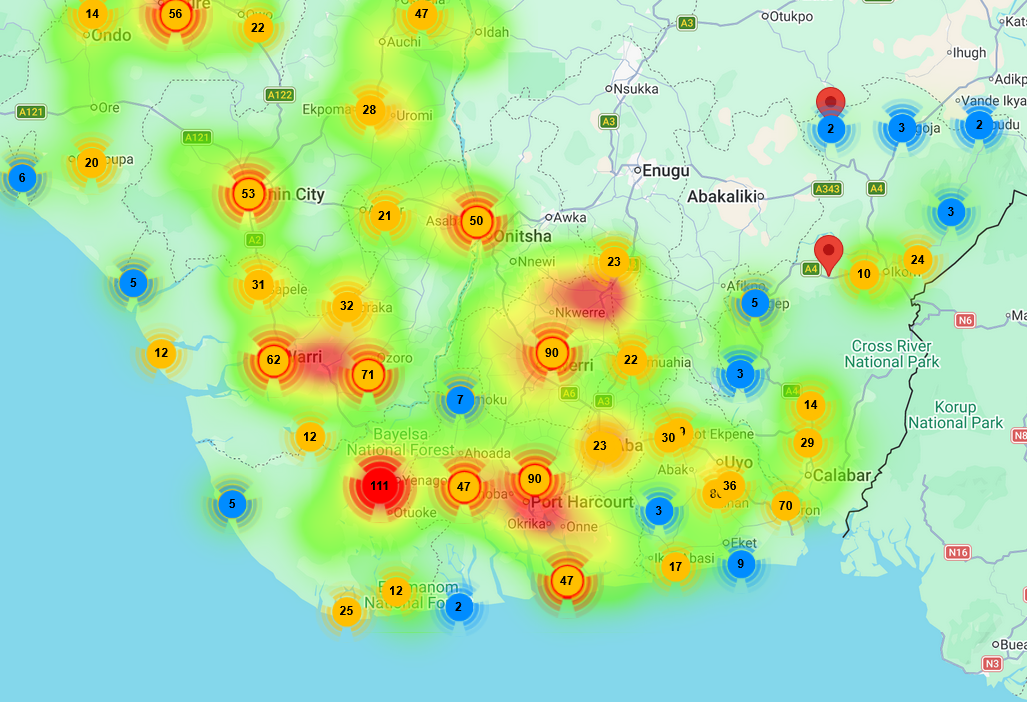
Task: Select the 17 cluster marker
Action: pos(675,567)
